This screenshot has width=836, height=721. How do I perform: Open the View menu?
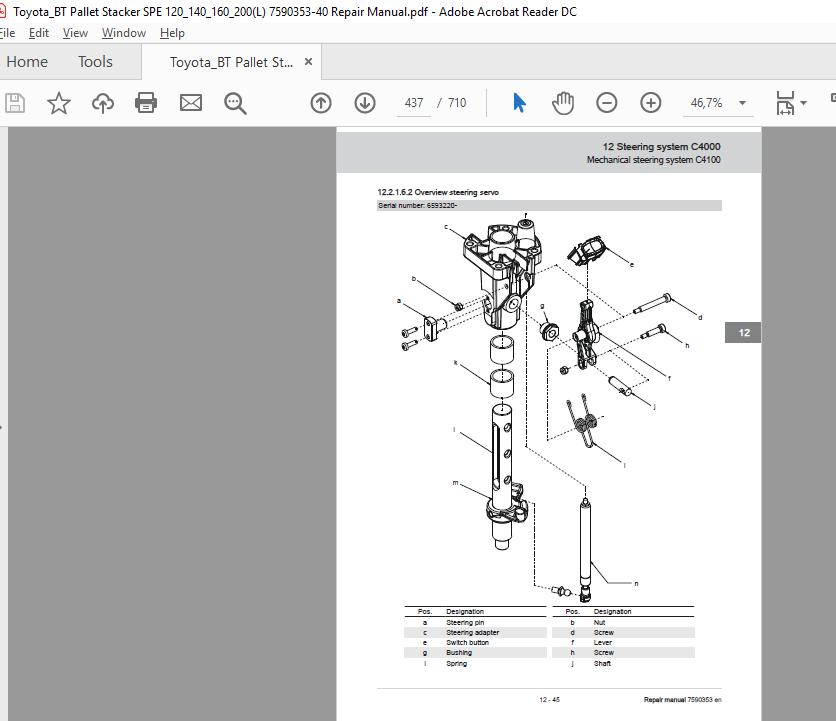click(x=75, y=32)
